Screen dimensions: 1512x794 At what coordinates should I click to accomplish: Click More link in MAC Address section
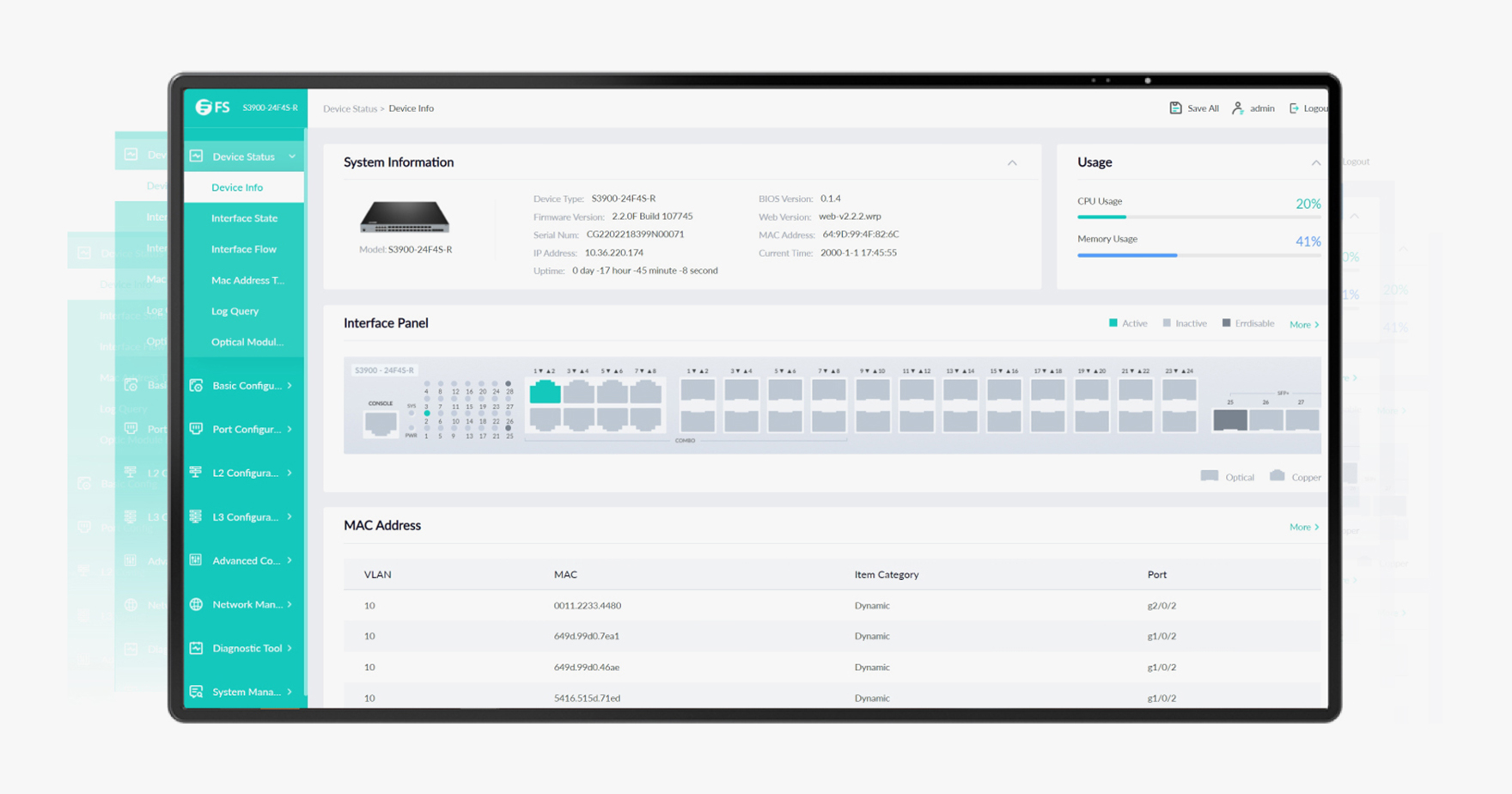pos(1303,527)
